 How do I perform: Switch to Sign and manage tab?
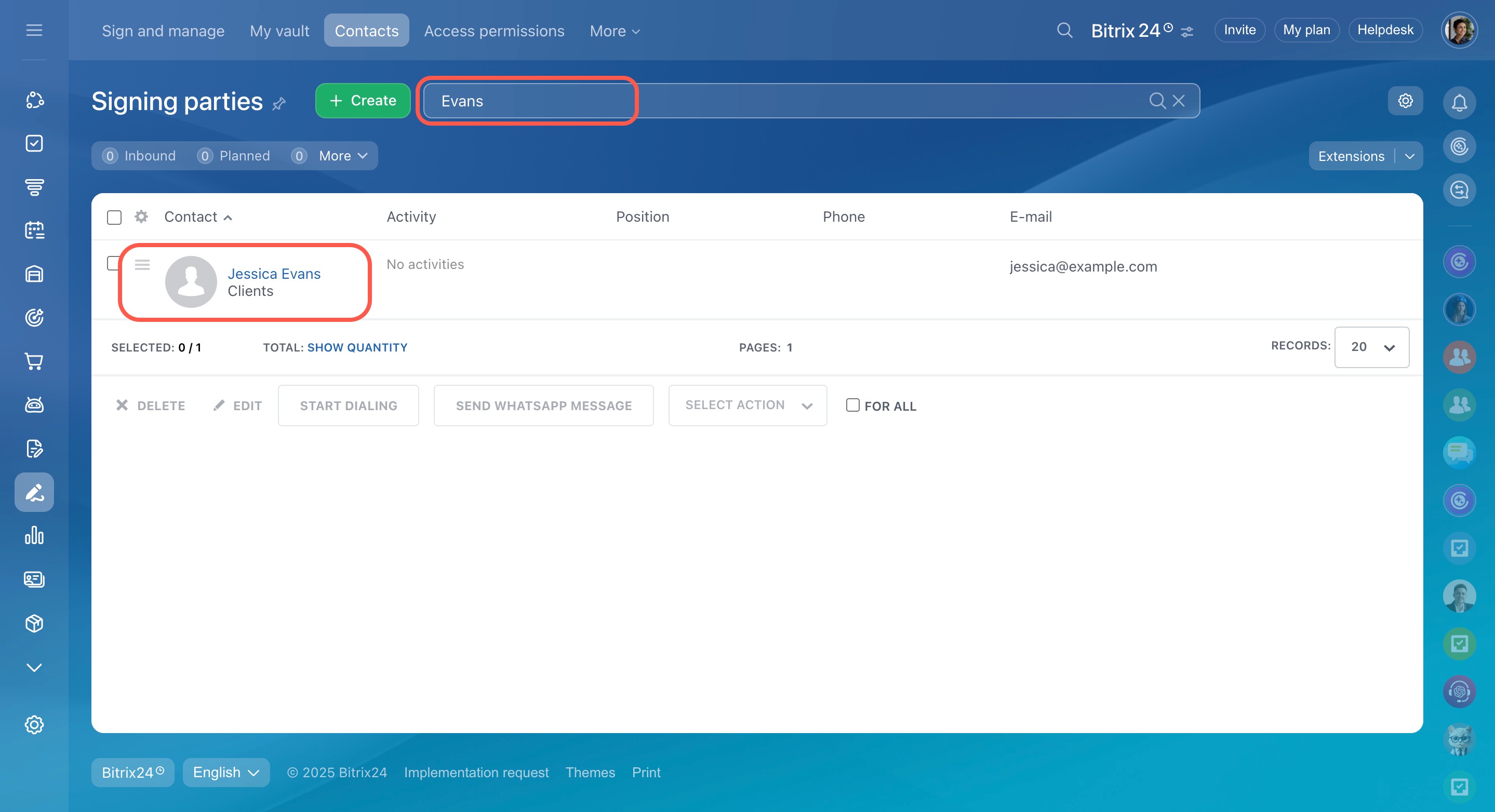click(x=163, y=31)
